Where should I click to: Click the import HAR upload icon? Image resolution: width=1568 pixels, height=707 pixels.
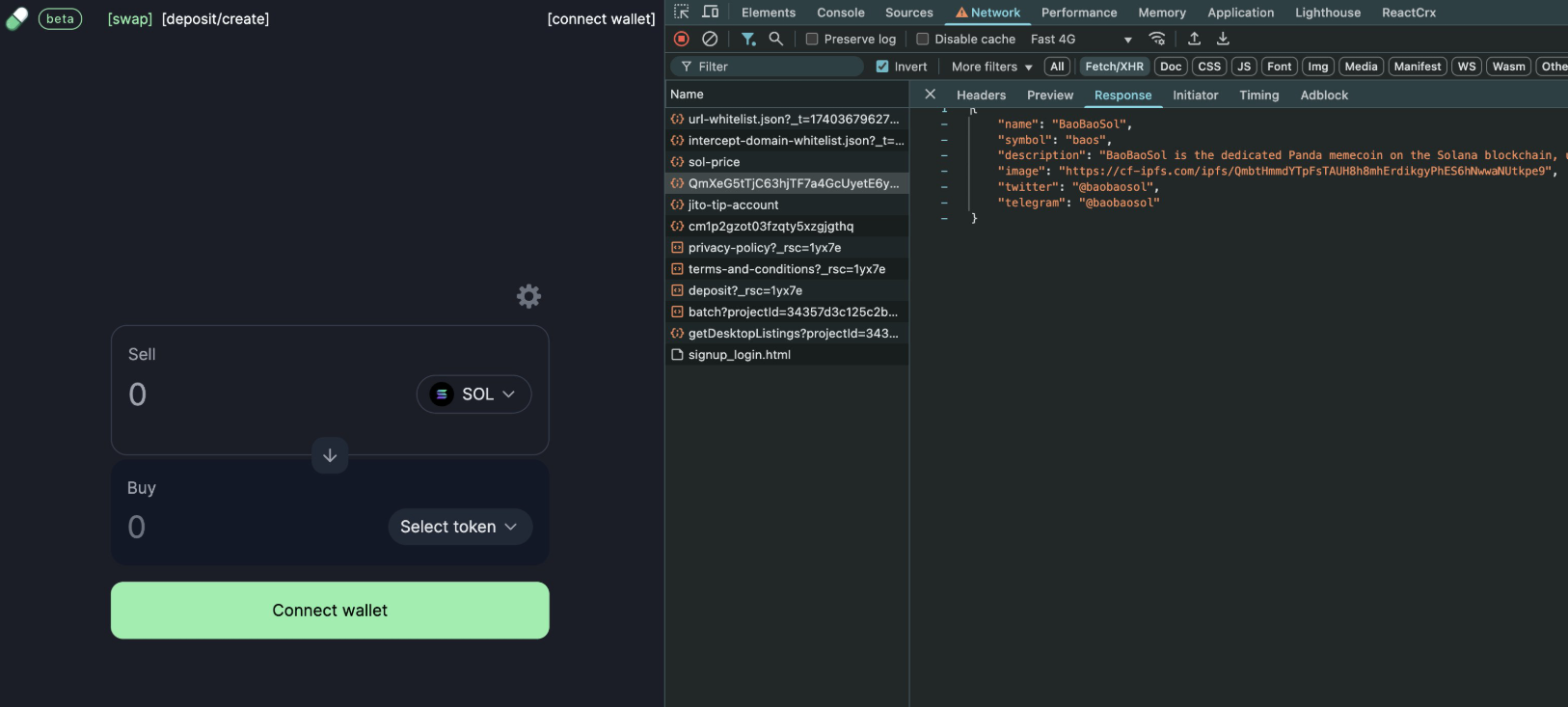coord(1194,39)
